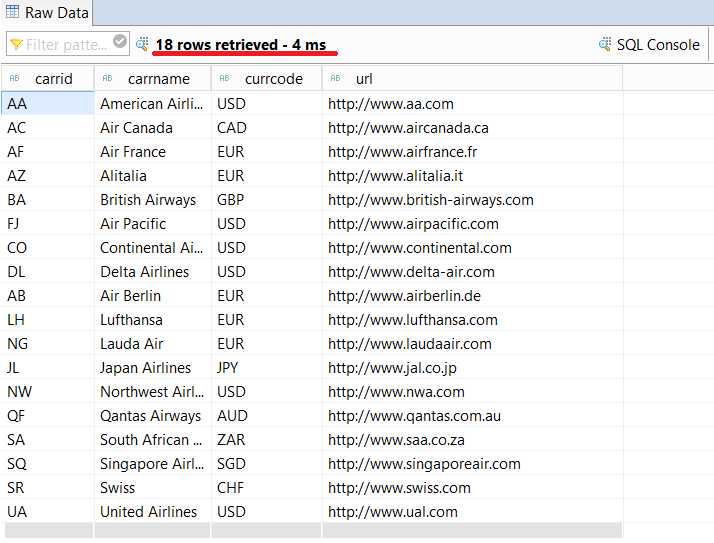This screenshot has height=543, width=714.
Task: Select the Lufthansa cell
Action: point(153,319)
